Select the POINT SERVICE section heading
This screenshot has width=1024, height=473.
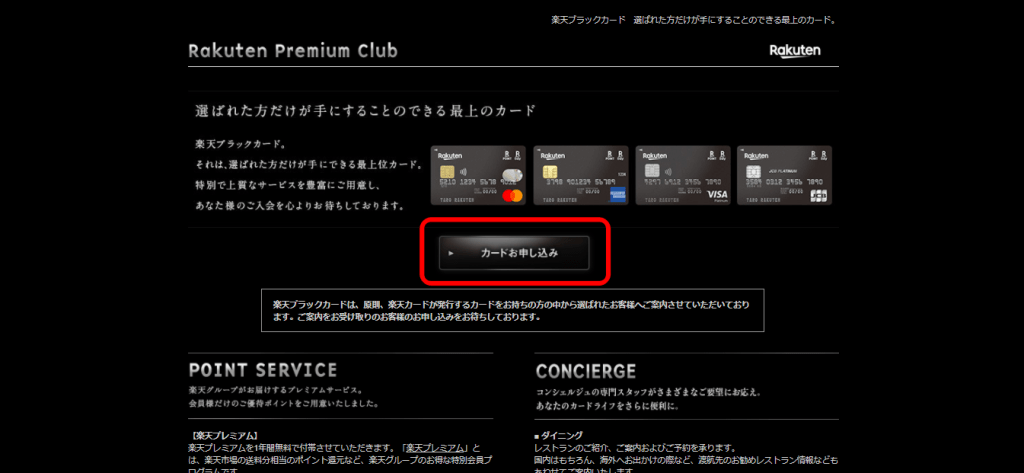point(263,370)
